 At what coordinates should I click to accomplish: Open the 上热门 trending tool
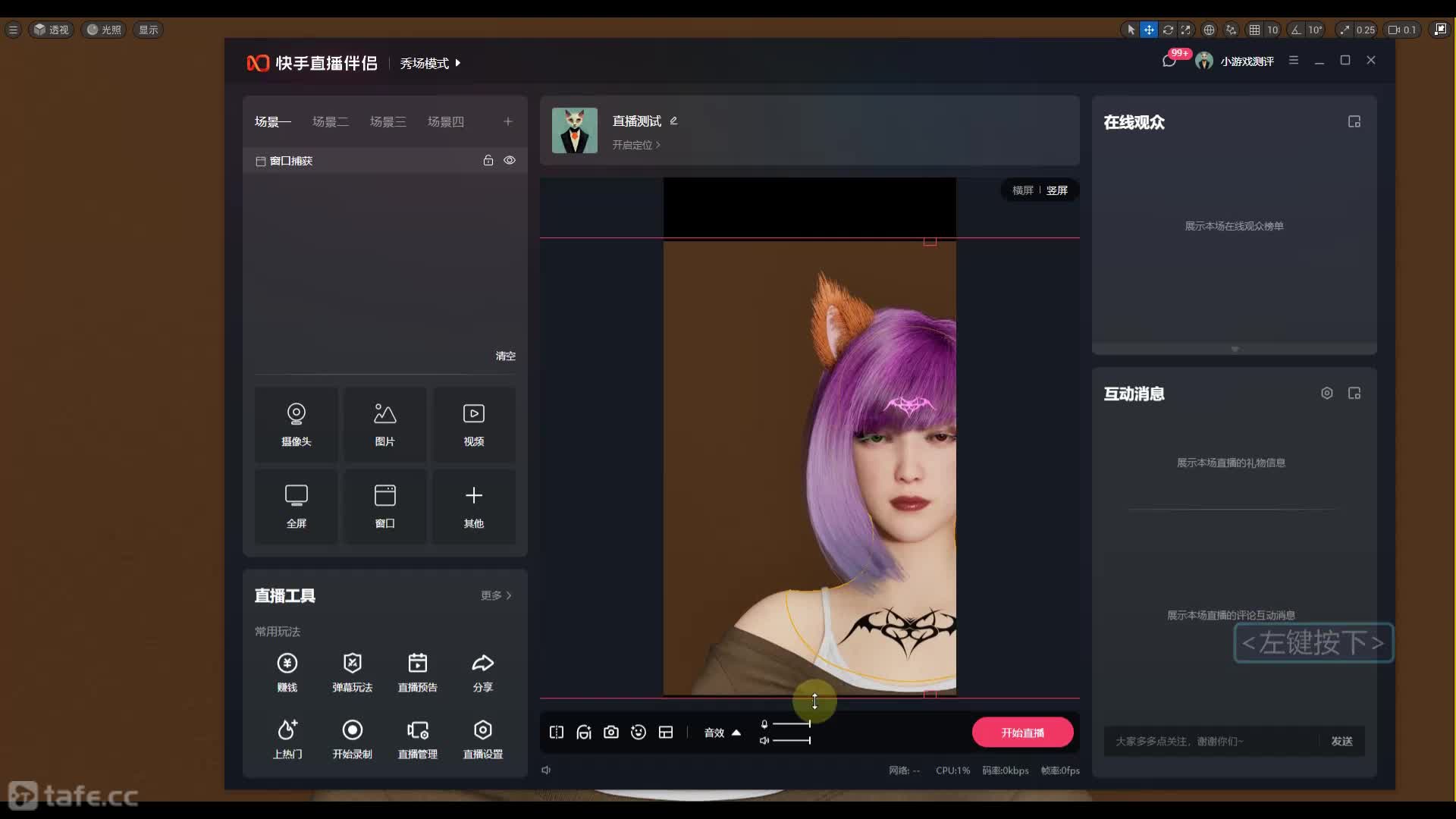tap(287, 739)
